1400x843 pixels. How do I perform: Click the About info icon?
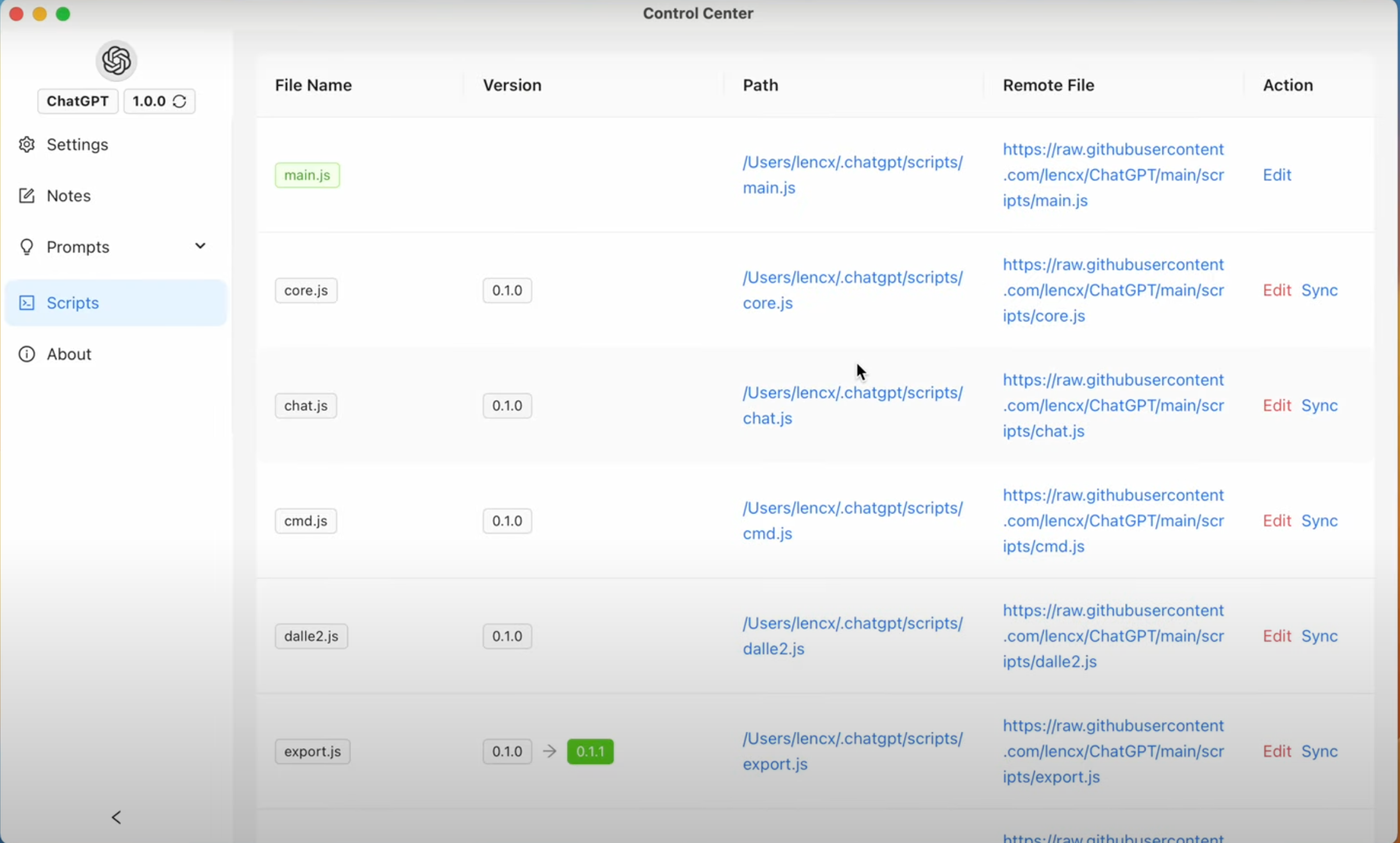coord(27,354)
